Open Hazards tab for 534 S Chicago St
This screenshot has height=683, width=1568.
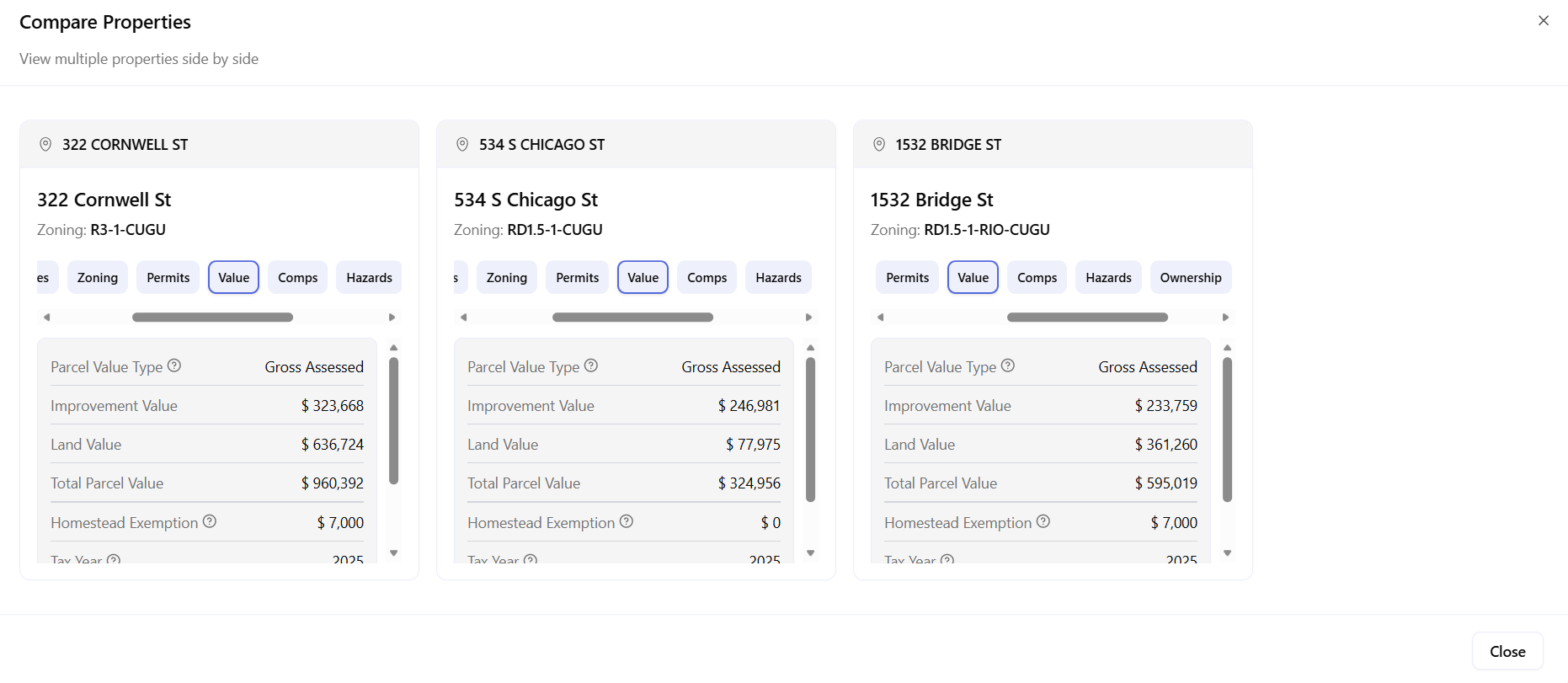click(778, 277)
